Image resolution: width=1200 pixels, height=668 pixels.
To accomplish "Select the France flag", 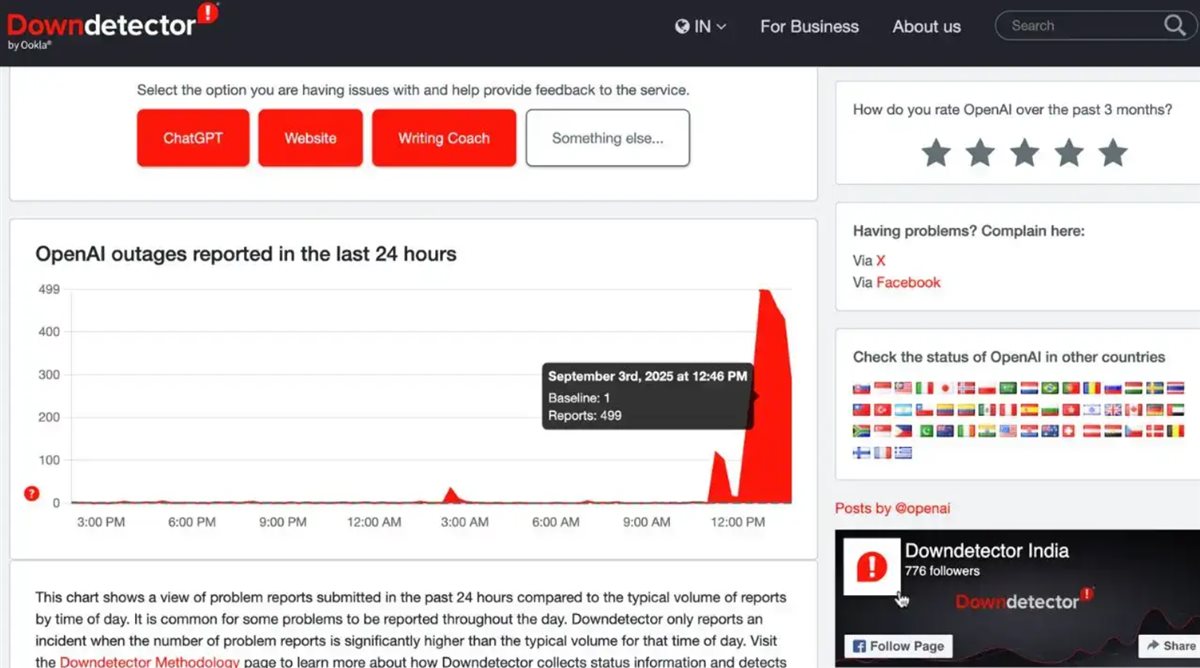I will point(882,453).
